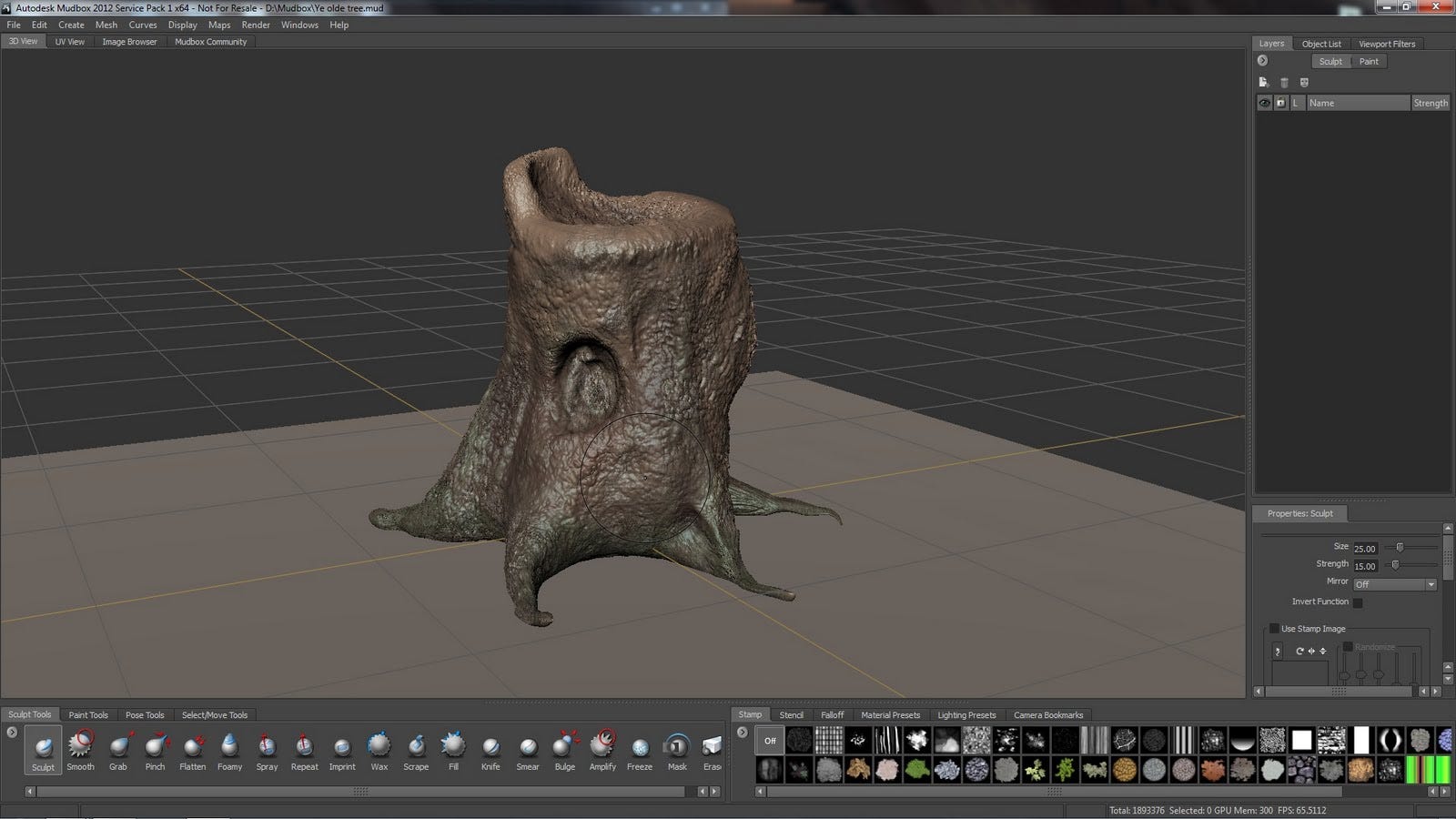Enable the Invert Function checkbox
The image size is (1456, 819).
(x=1358, y=602)
